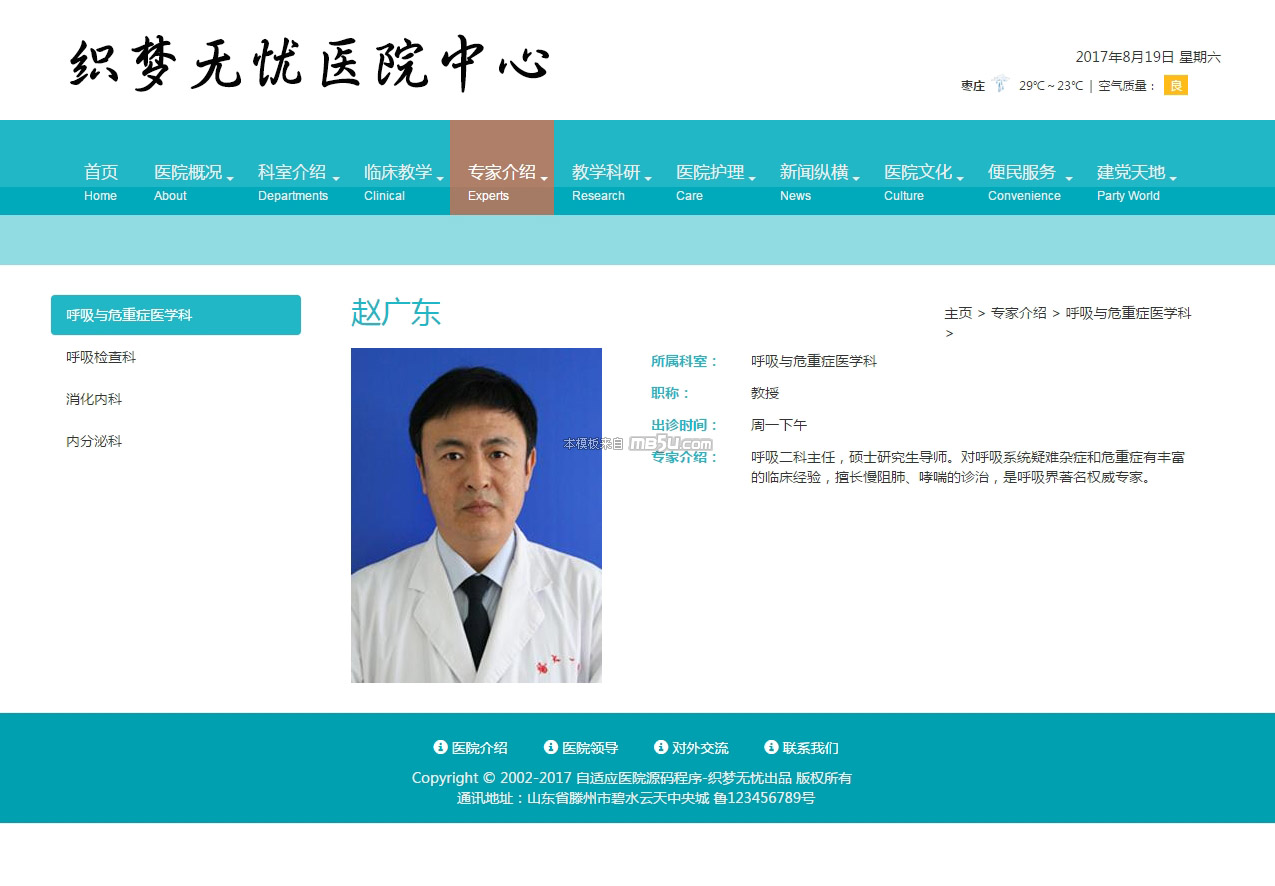The width and height of the screenshot is (1275, 886).
Task: Click the 专家介绍 breadcrumb link
Action: pos(1018,313)
